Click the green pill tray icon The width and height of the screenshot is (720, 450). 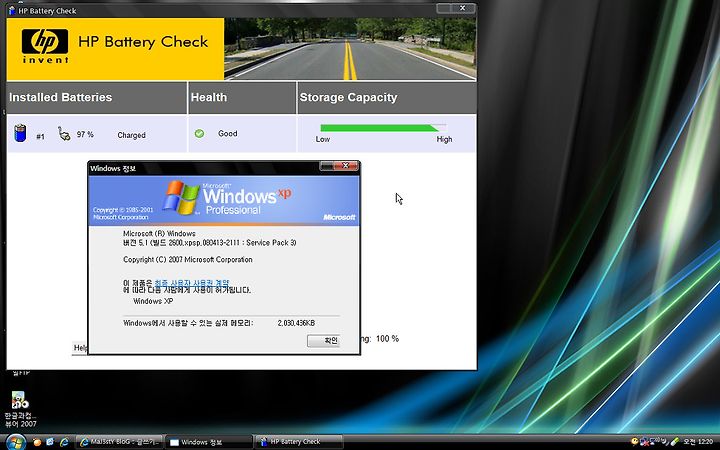(675, 442)
